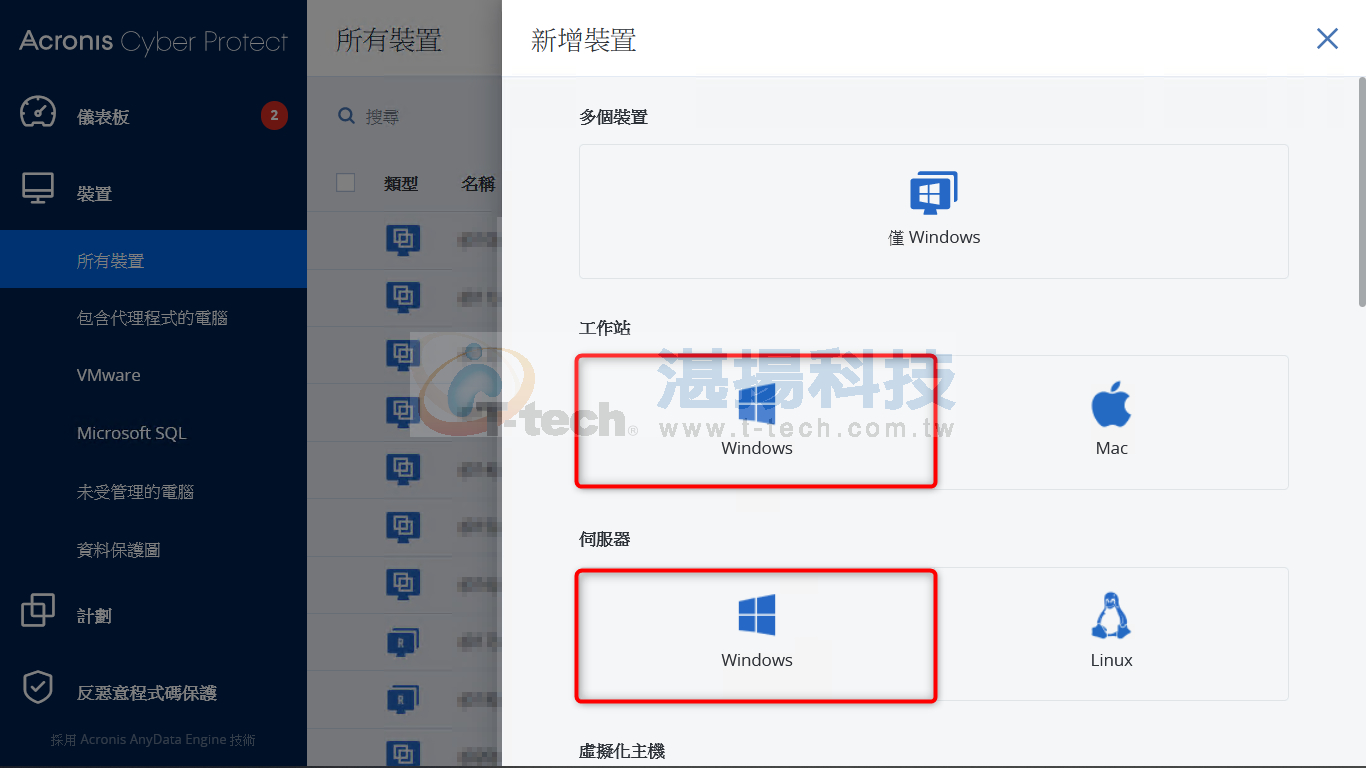The image size is (1366, 768).
Task: Select the multi-device Windows-only icon
Action: point(933,192)
